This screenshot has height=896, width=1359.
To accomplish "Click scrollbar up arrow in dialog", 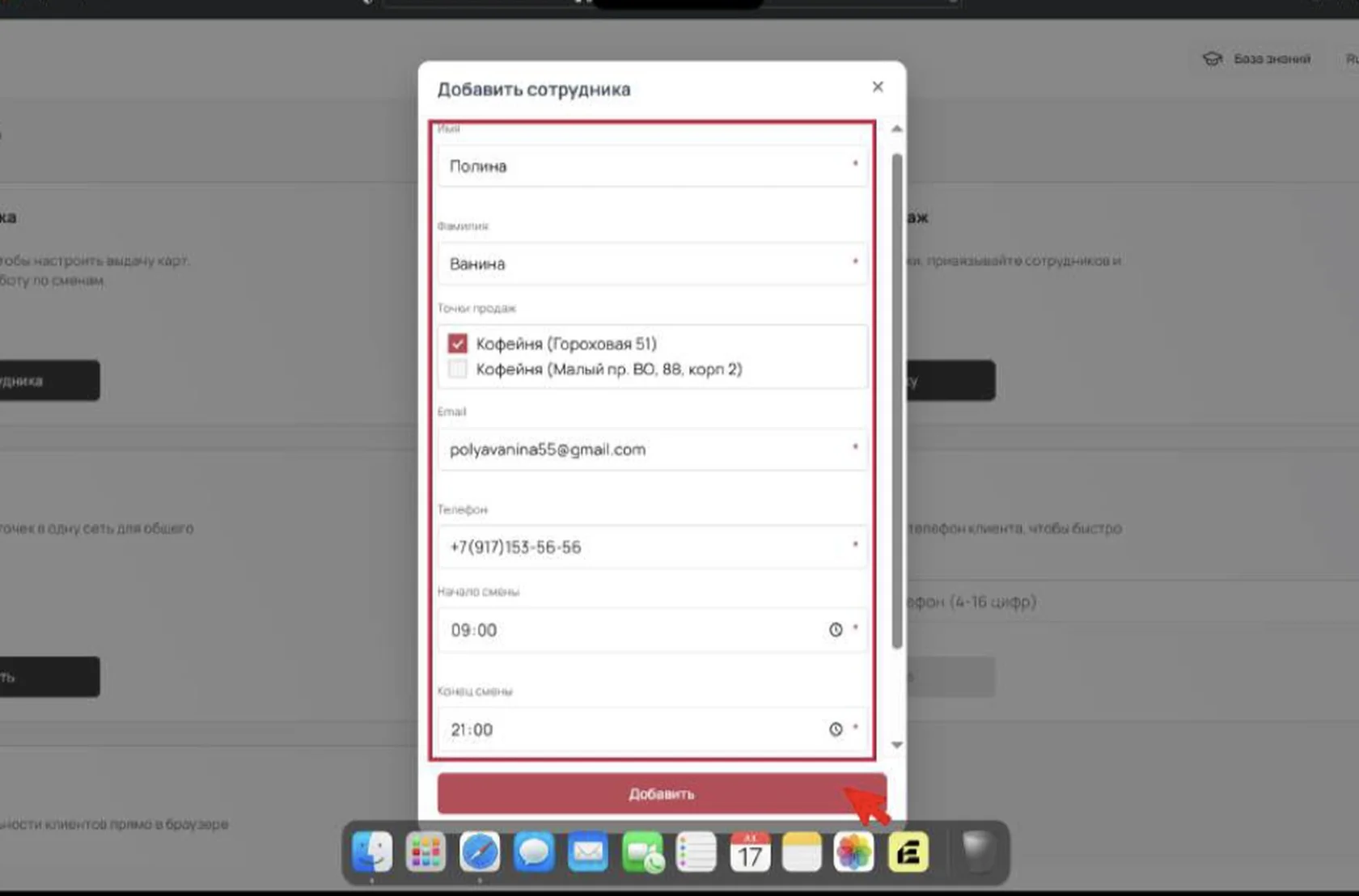I will tap(896, 129).
